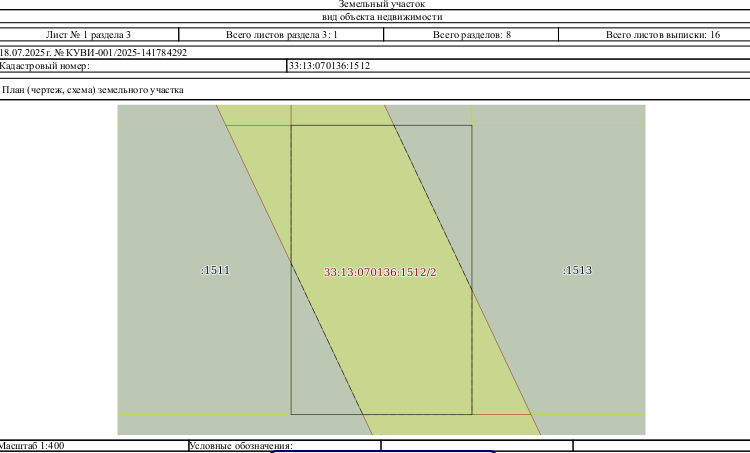Select 'вид объекта недвижимости' text

(382, 17)
